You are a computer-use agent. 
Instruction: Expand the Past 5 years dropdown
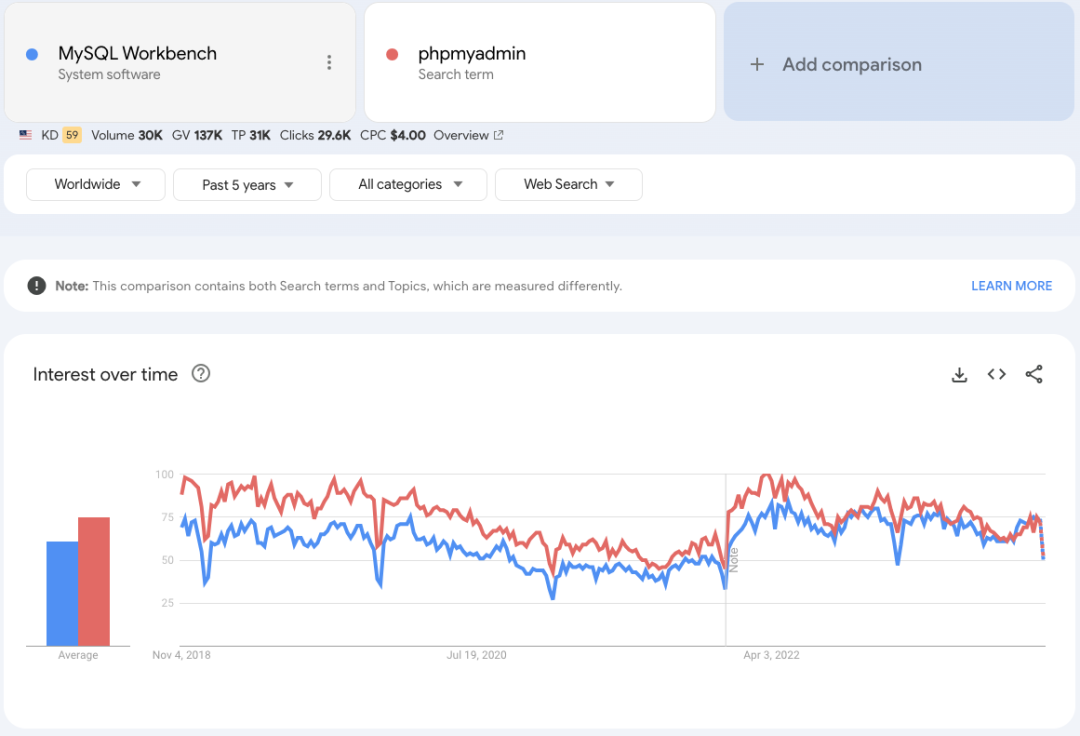click(247, 185)
